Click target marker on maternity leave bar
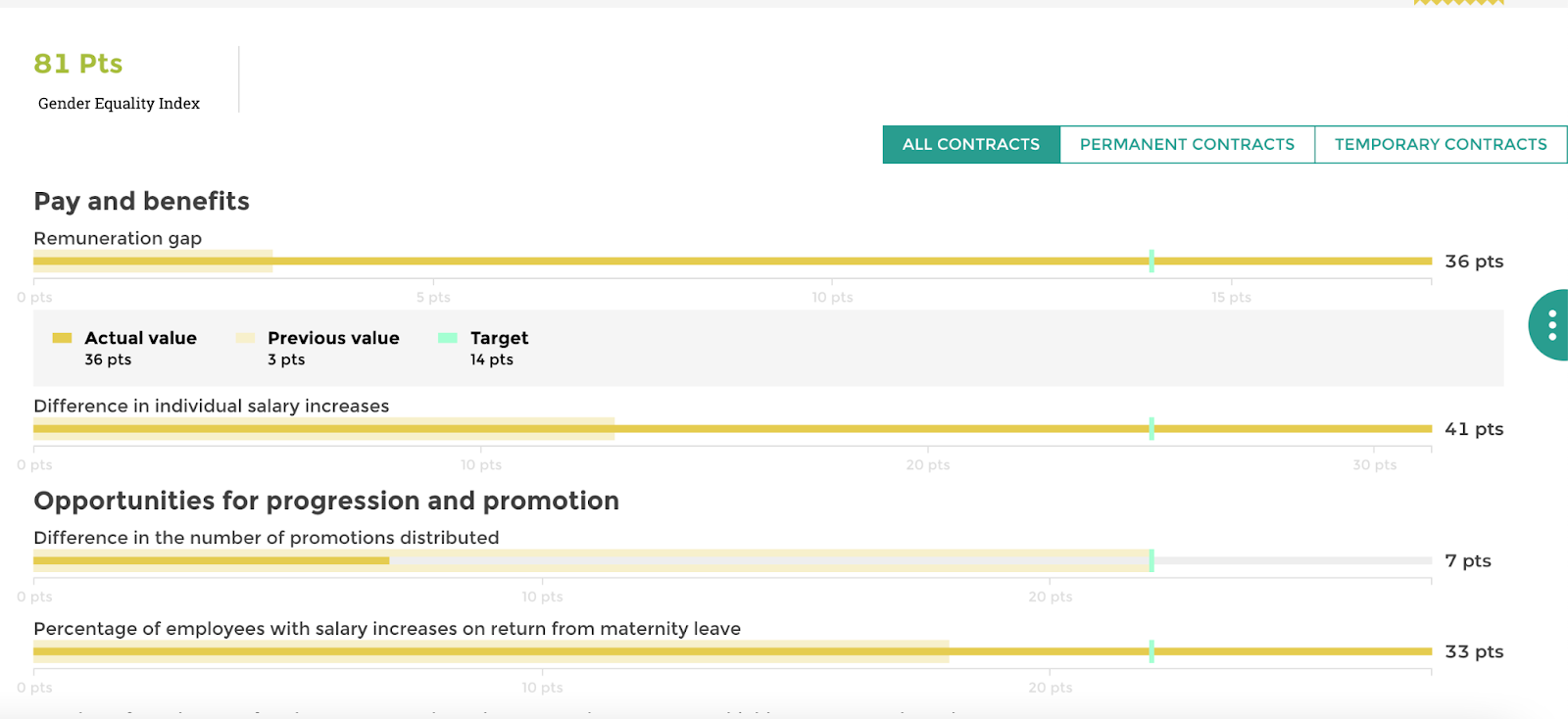The height and width of the screenshot is (719, 1568). tap(1151, 651)
